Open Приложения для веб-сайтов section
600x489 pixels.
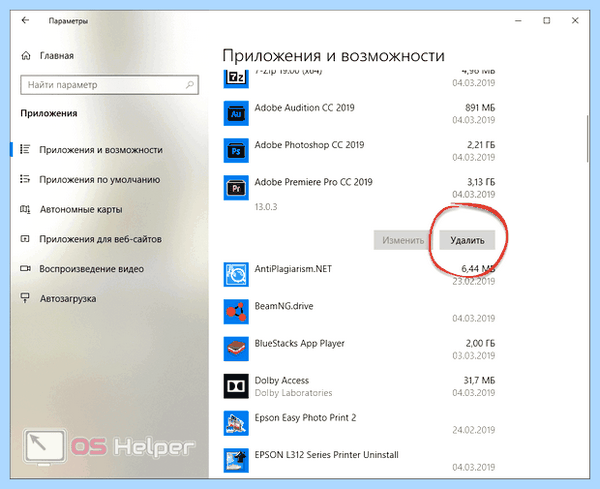click(91, 239)
